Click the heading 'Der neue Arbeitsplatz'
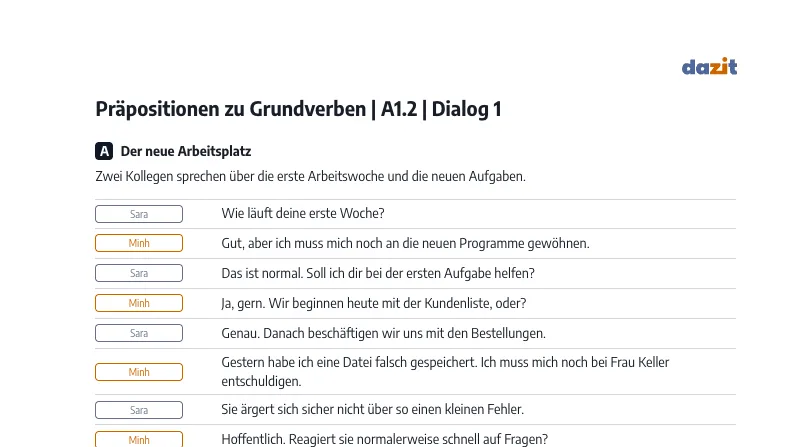 (186, 151)
